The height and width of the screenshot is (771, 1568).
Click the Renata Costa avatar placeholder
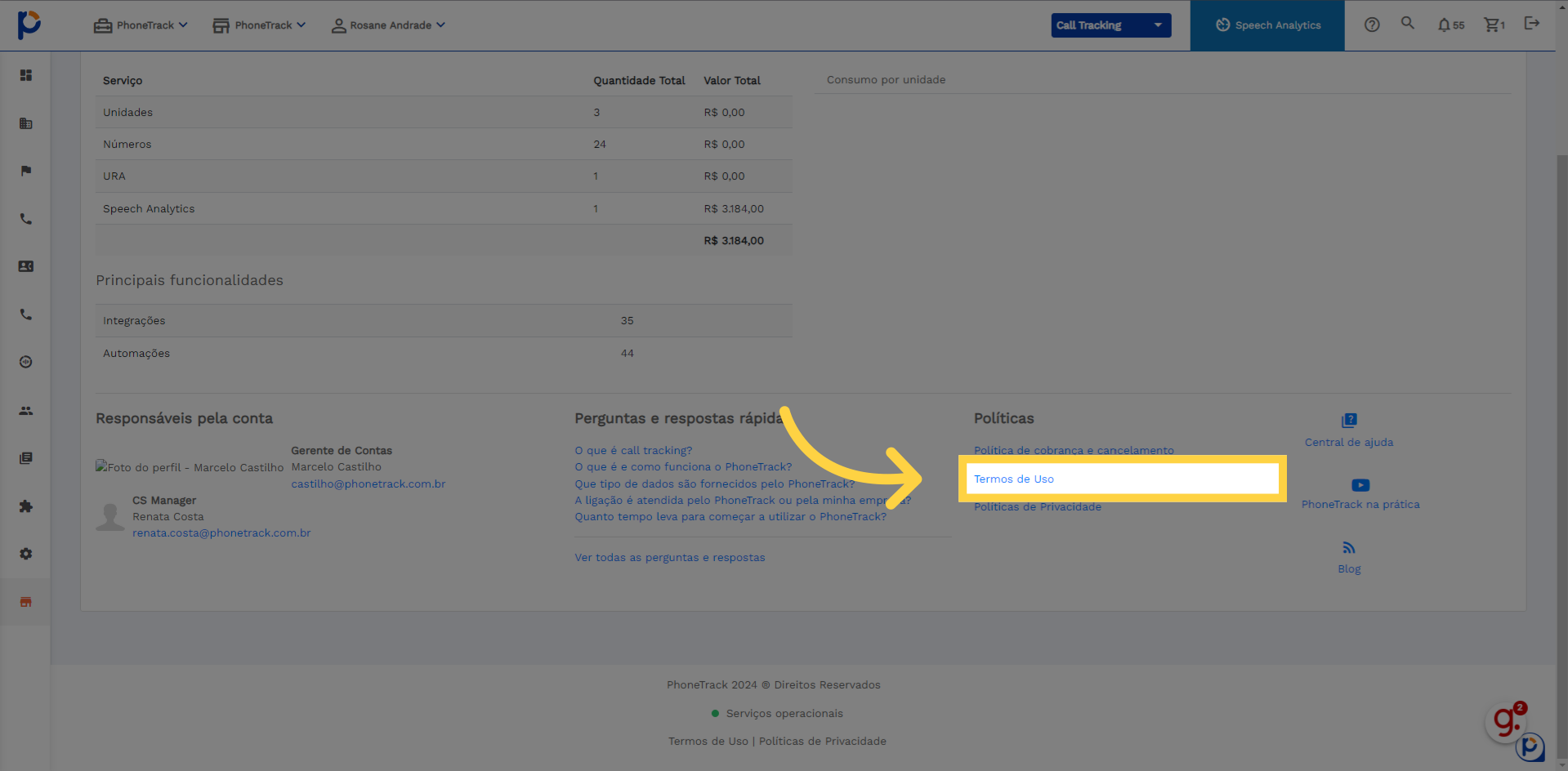[x=110, y=516]
